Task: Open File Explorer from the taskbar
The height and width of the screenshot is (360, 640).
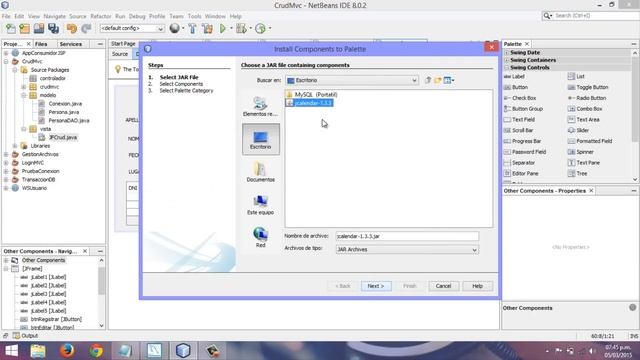Action: point(38,351)
